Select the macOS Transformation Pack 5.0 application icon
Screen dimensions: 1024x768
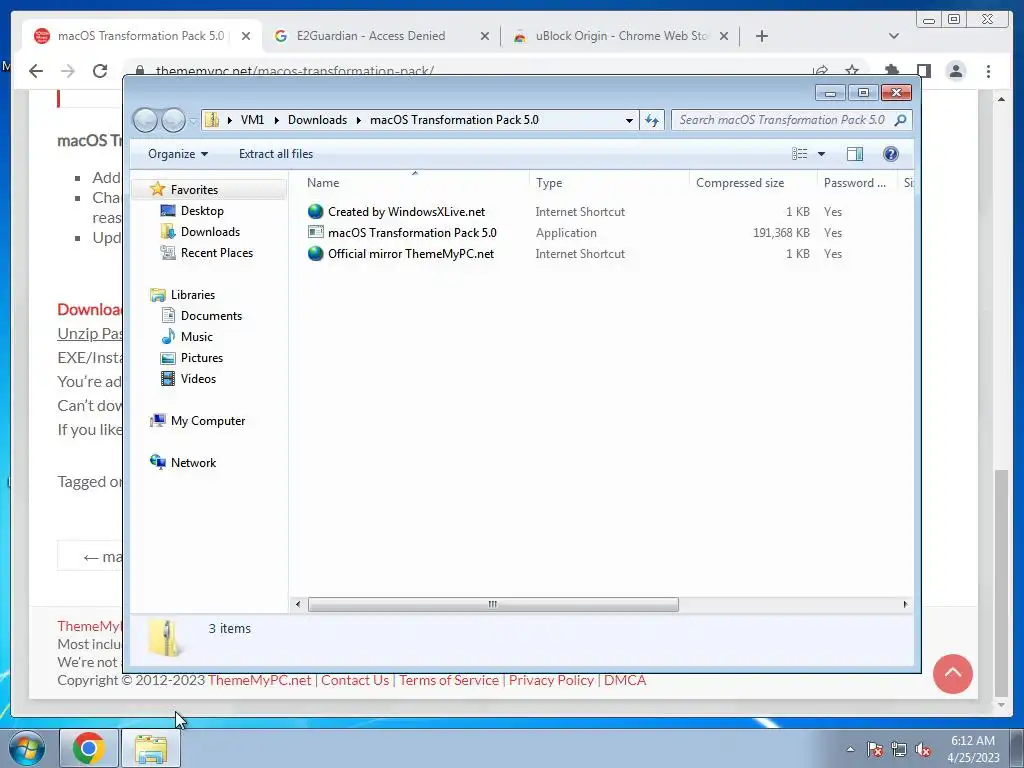tap(315, 232)
